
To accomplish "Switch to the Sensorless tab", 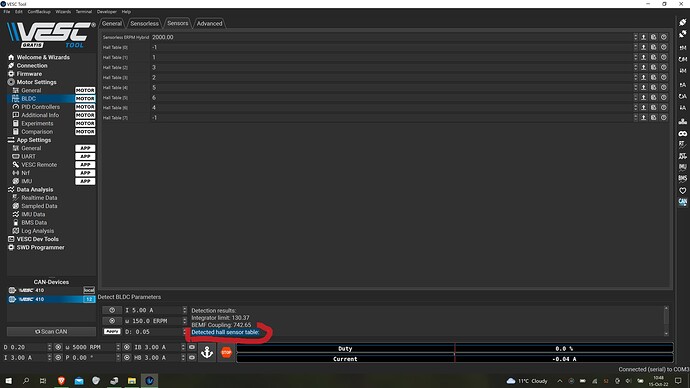I will (x=144, y=24).
